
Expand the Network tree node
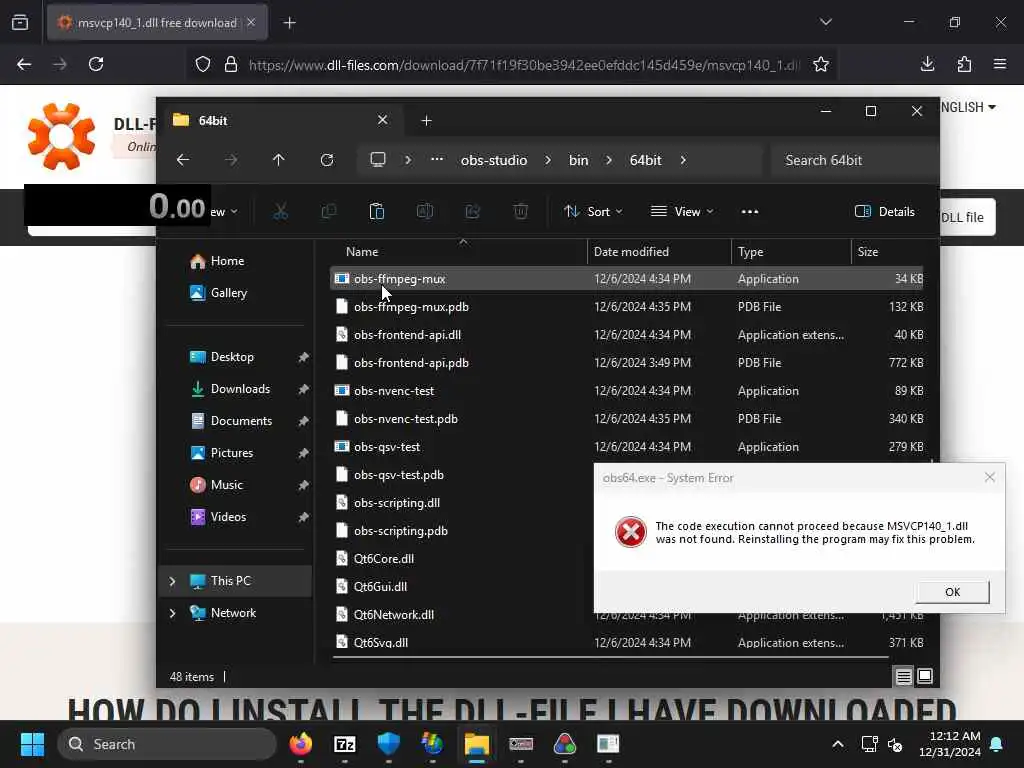tap(172, 613)
